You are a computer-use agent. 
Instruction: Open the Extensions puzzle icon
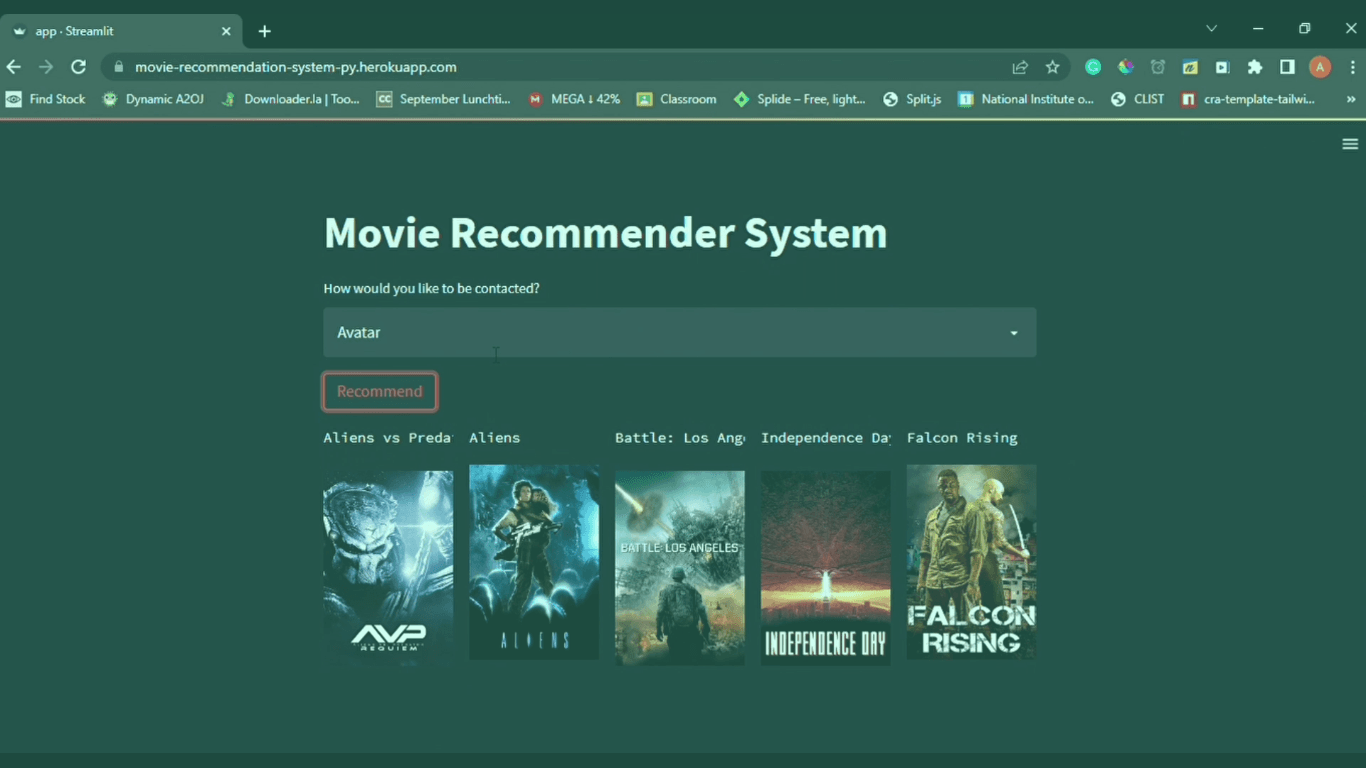tap(1255, 67)
